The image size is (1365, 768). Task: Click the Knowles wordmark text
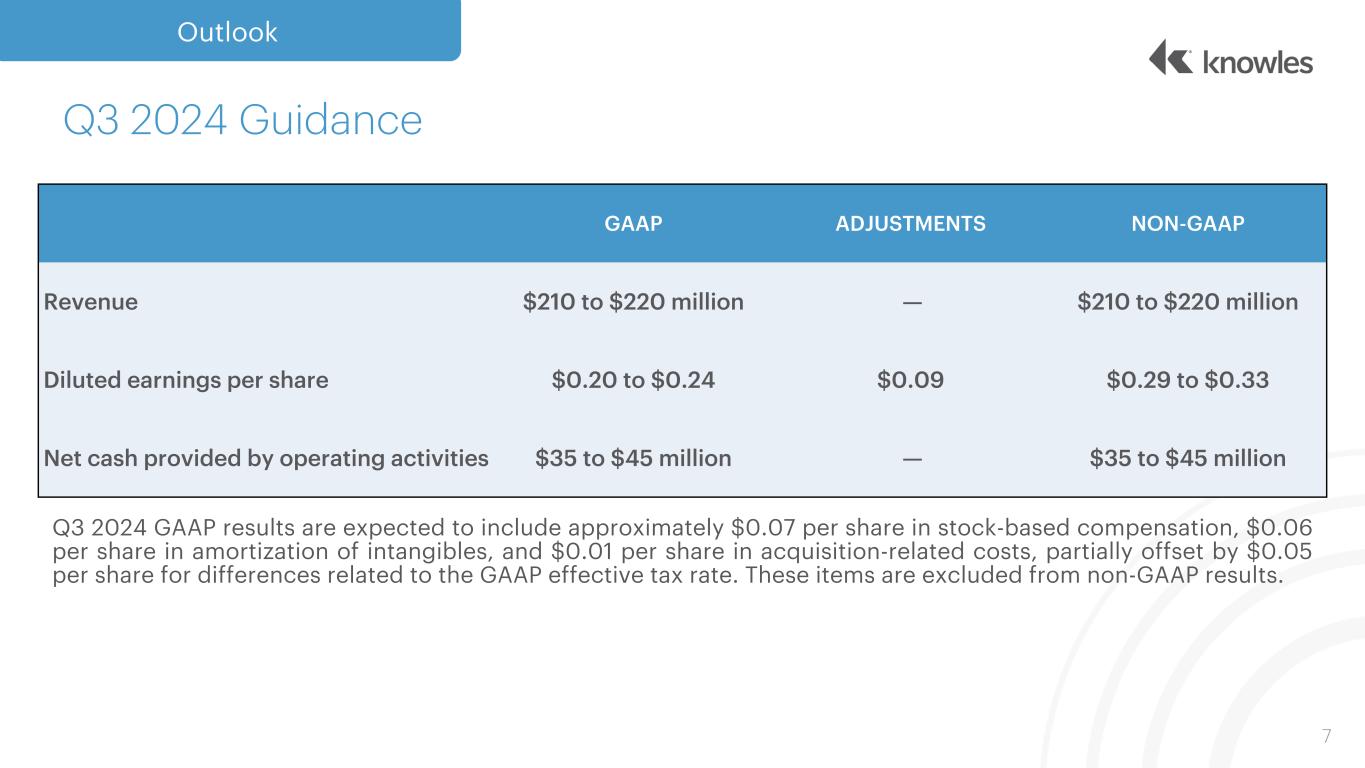pos(1257,62)
